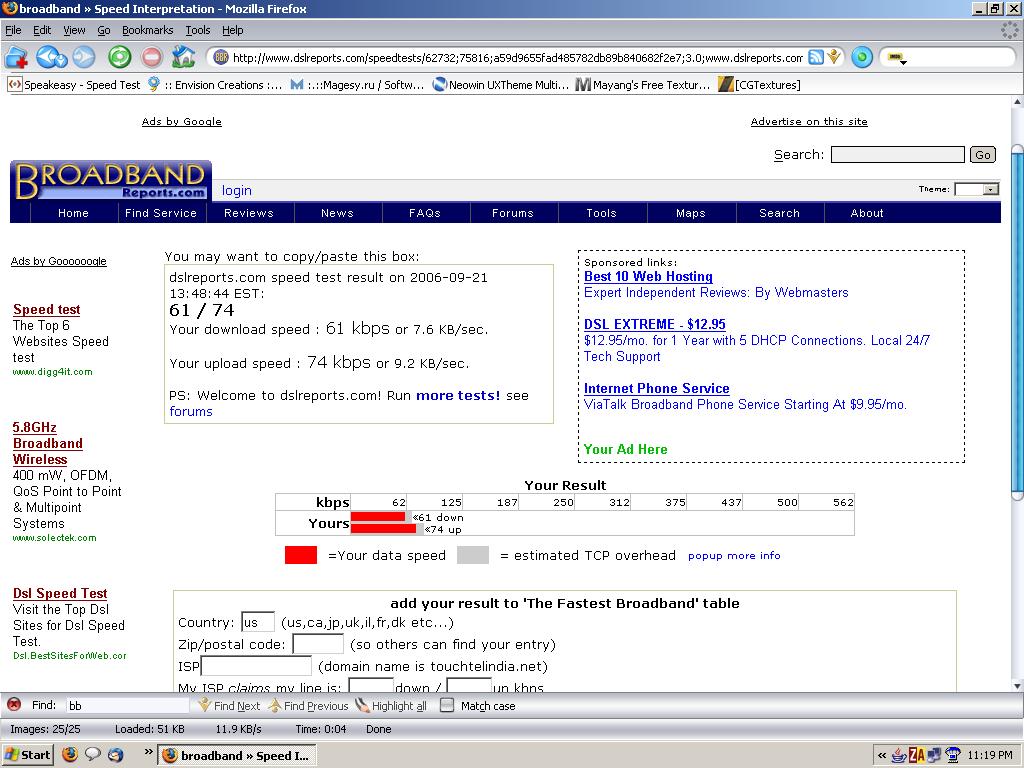Click the green Reload page icon
Screen dimensions: 1024x768
point(119,57)
